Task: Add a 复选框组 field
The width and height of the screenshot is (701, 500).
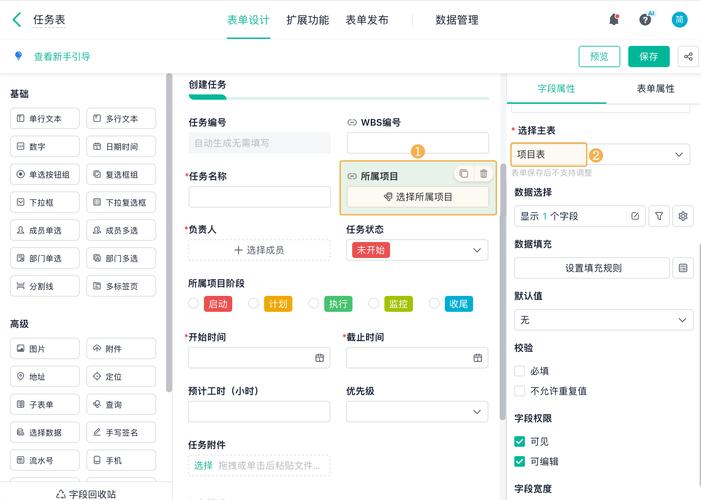Action: click(x=121, y=174)
